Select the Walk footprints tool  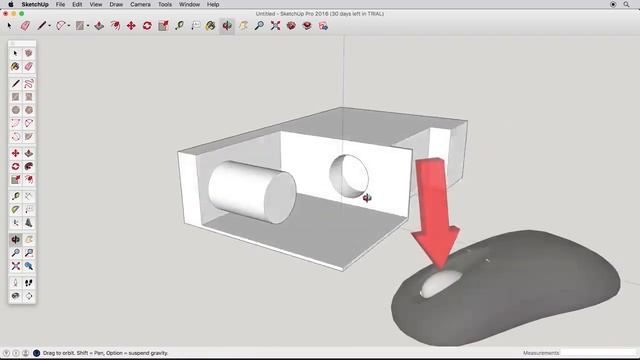(x=29, y=283)
